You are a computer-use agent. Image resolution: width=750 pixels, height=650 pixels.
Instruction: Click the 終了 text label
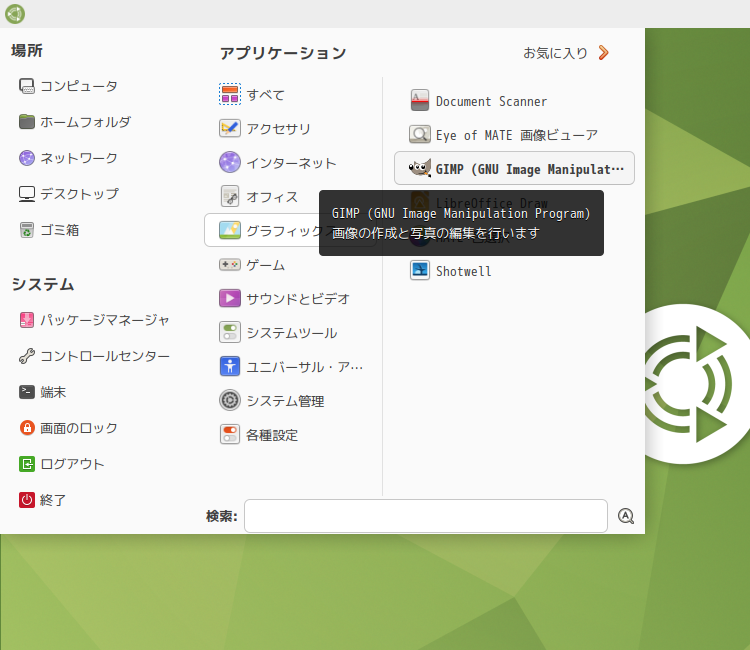(53, 500)
